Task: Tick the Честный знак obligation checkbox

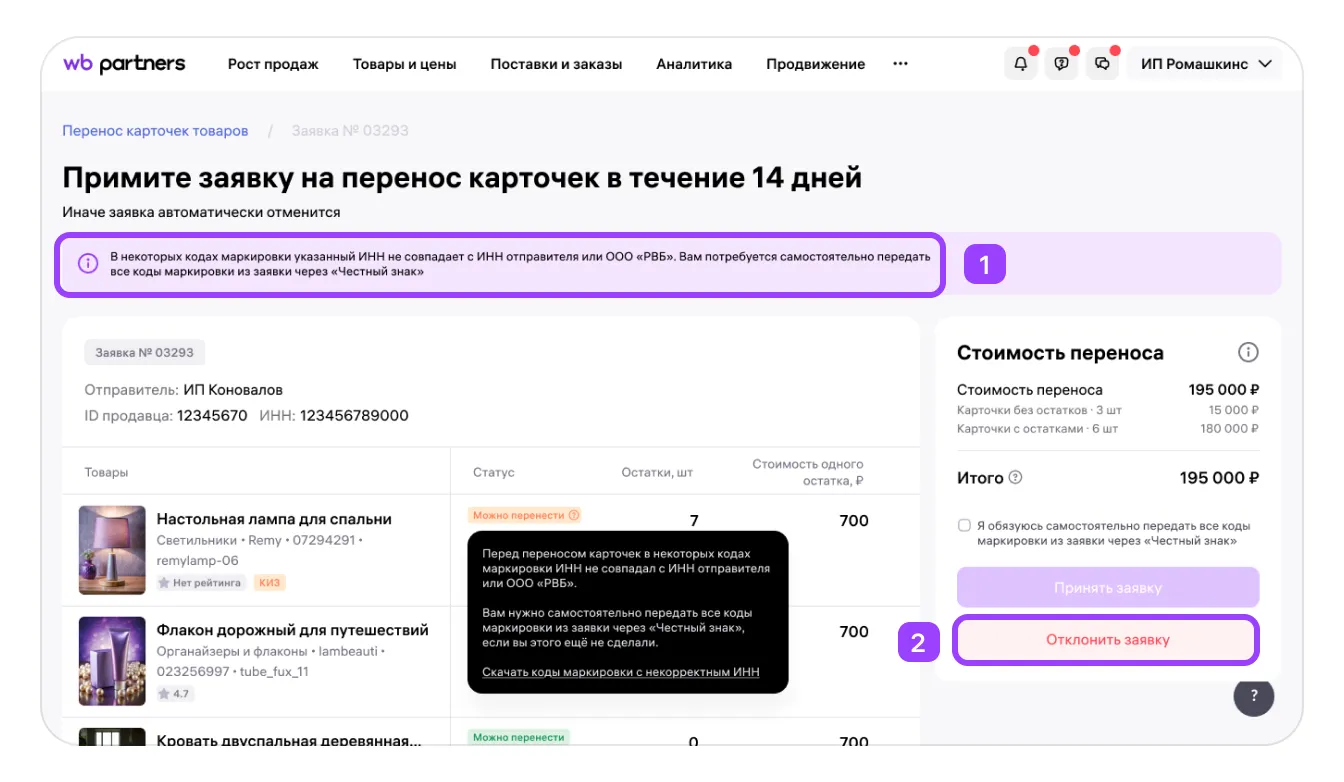Action: [x=964, y=525]
